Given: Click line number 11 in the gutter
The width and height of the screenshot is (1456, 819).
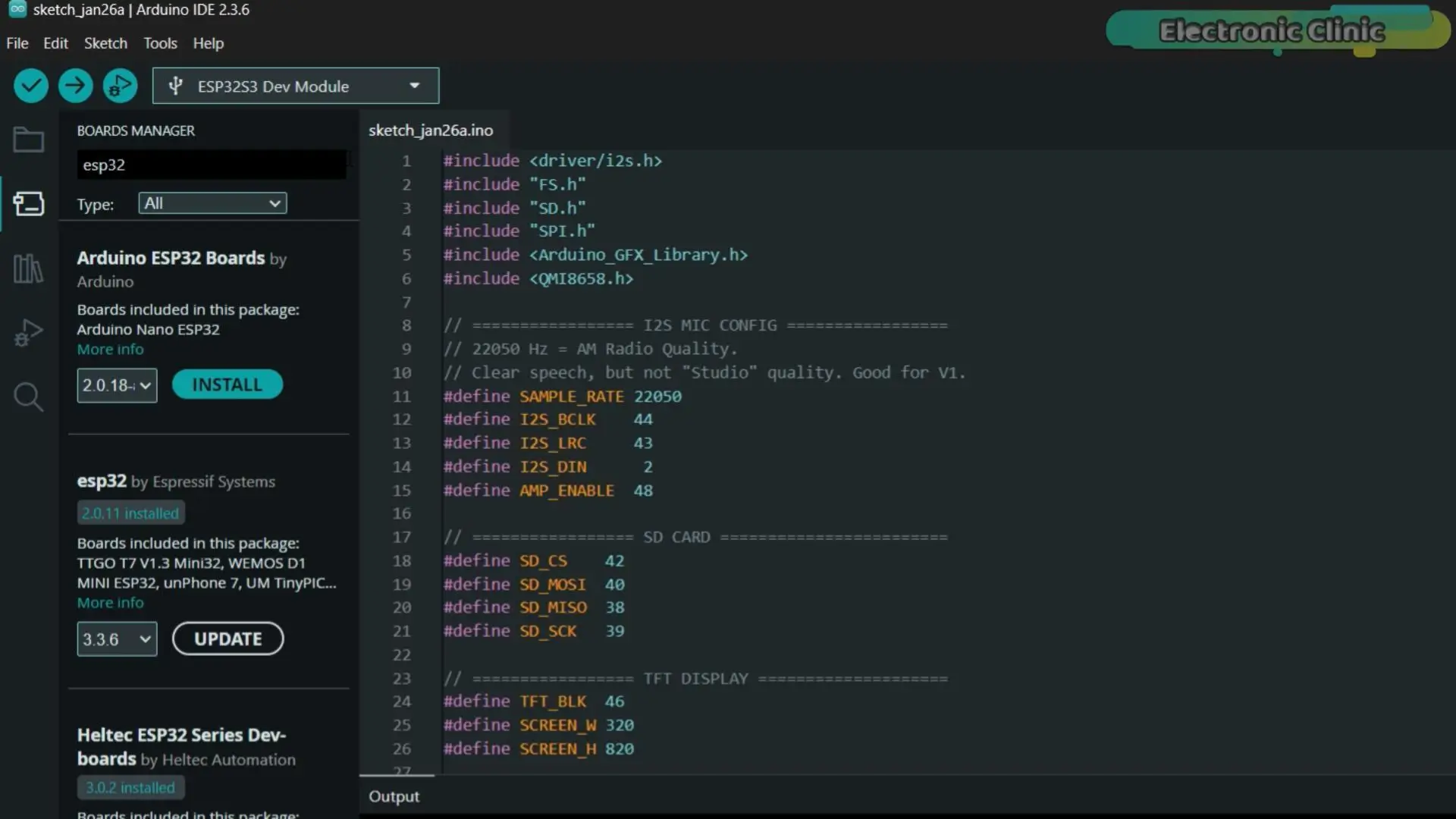Looking at the screenshot, I should click(x=401, y=396).
